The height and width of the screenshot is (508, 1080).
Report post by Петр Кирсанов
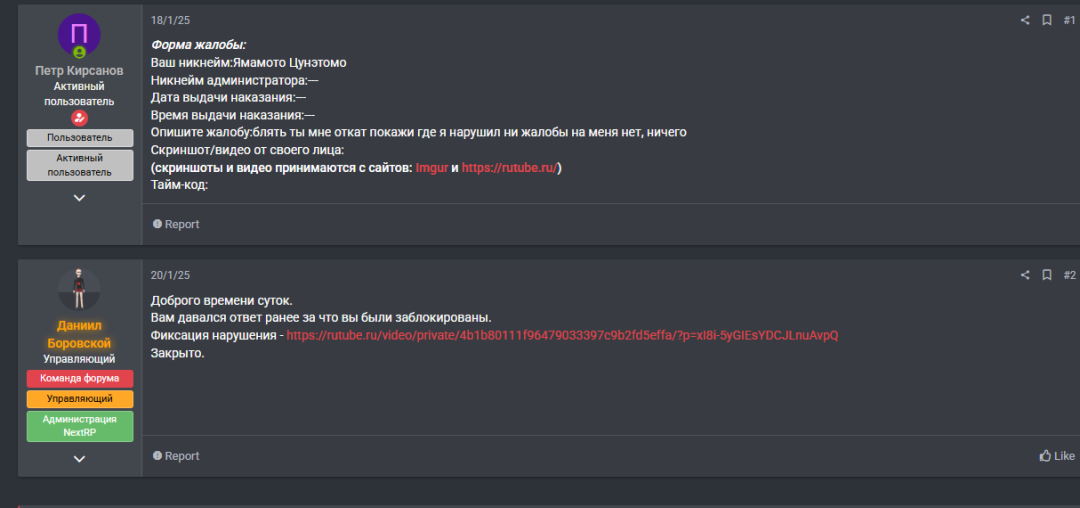point(176,224)
